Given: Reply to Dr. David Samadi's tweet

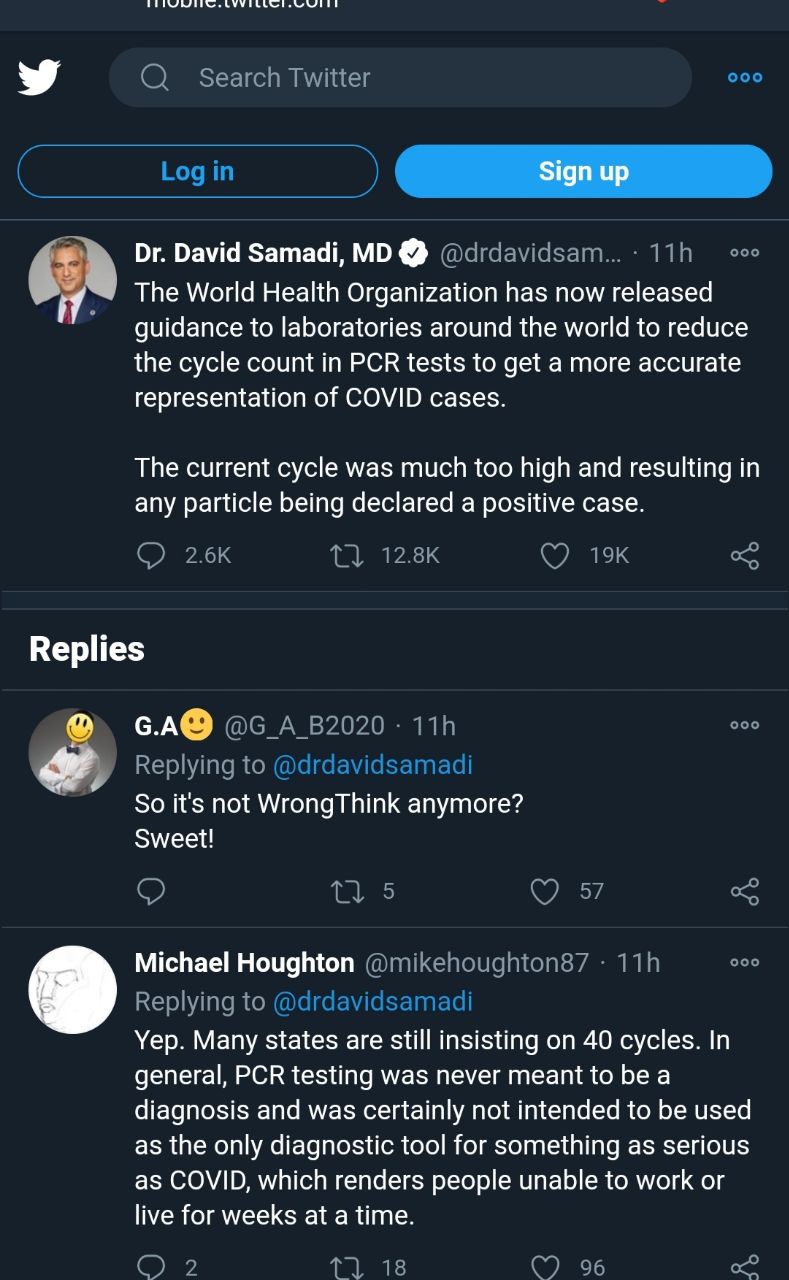Looking at the screenshot, I should coord(150,555).
